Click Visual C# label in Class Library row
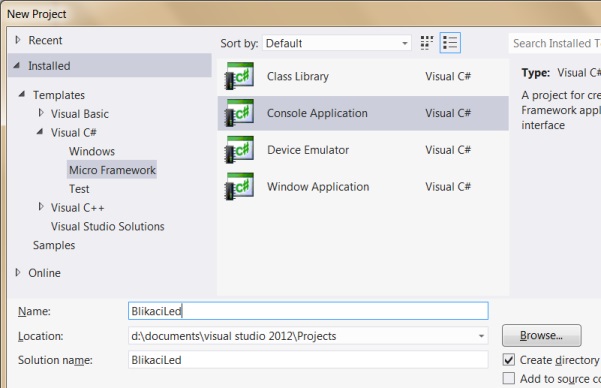 point(448,76)
